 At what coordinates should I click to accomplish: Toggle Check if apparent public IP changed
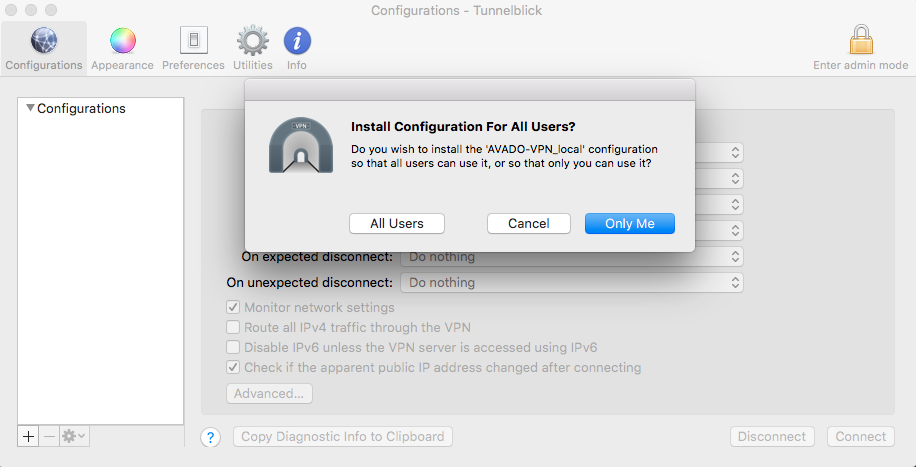point(233,367)
